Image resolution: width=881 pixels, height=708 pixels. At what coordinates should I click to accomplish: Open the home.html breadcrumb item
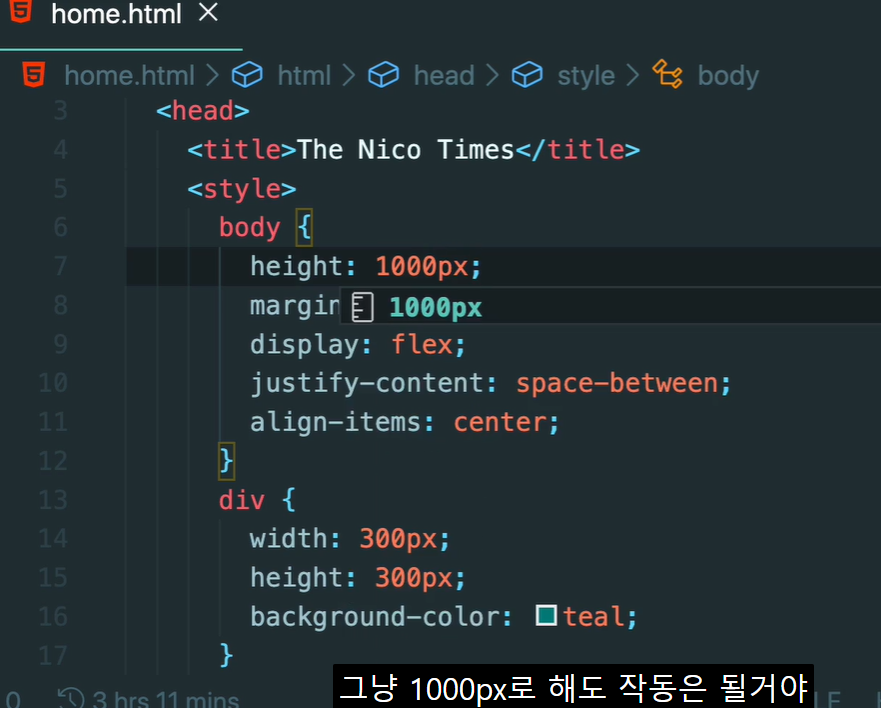point(129,75)
